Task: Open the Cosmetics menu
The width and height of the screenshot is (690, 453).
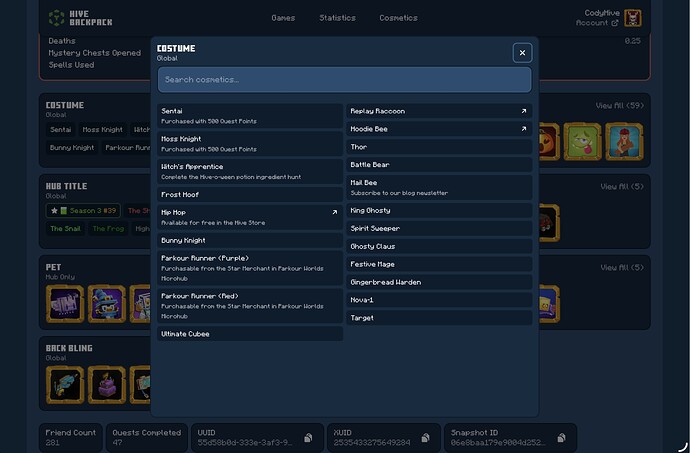Action: click(x=398, y=18)
